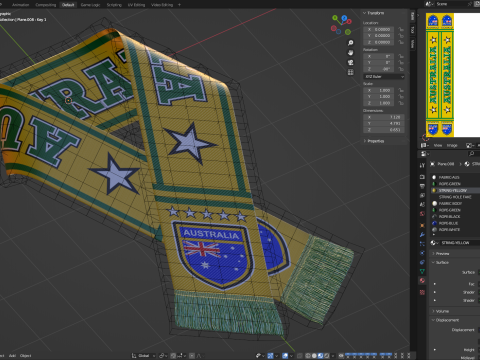Lock Scale Y axis

(401, 97)
